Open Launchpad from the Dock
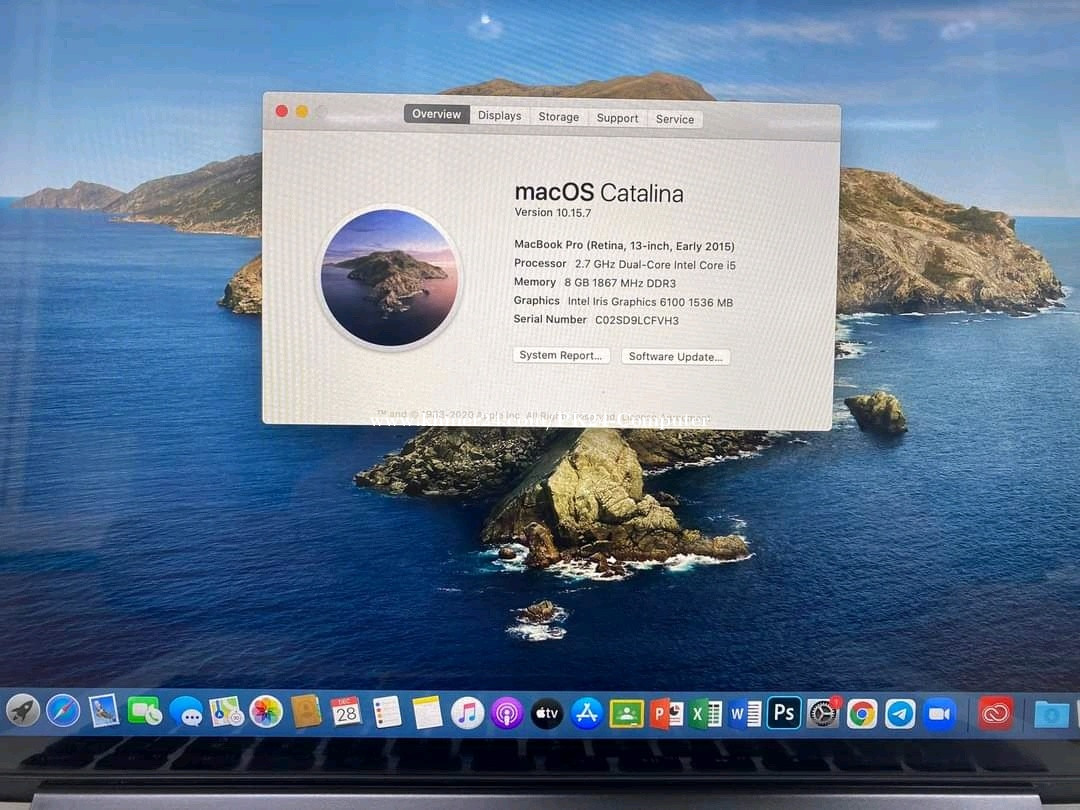 pos(23,710)
